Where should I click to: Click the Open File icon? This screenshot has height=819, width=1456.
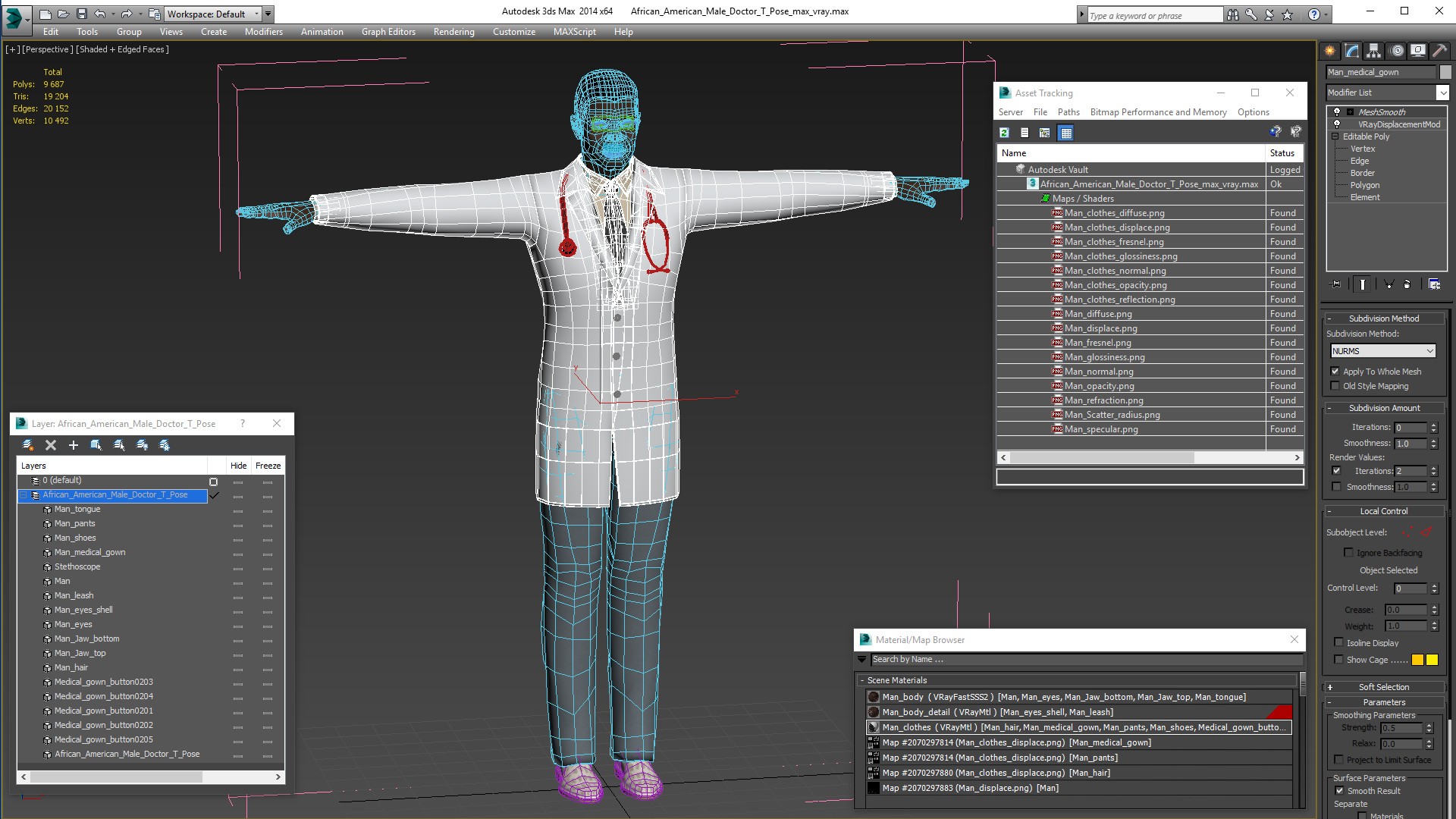pos(63,14)
